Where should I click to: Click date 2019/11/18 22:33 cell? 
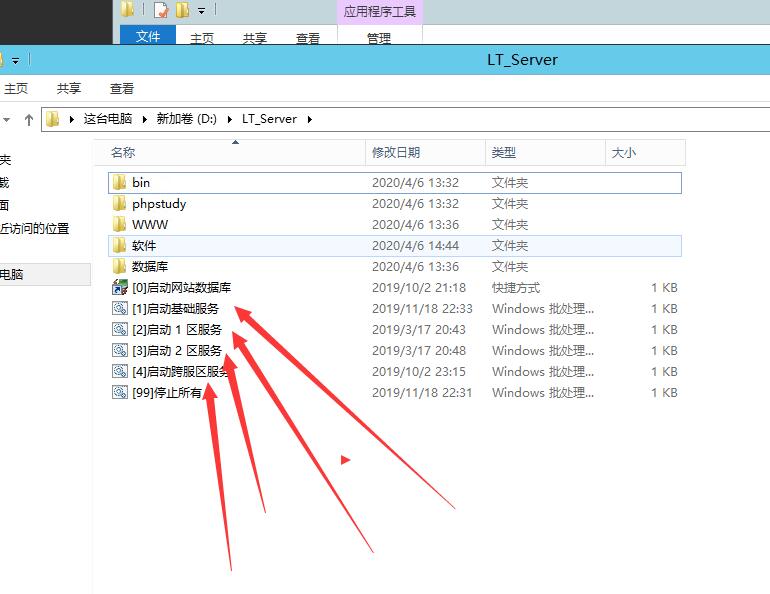coord(422,309)
